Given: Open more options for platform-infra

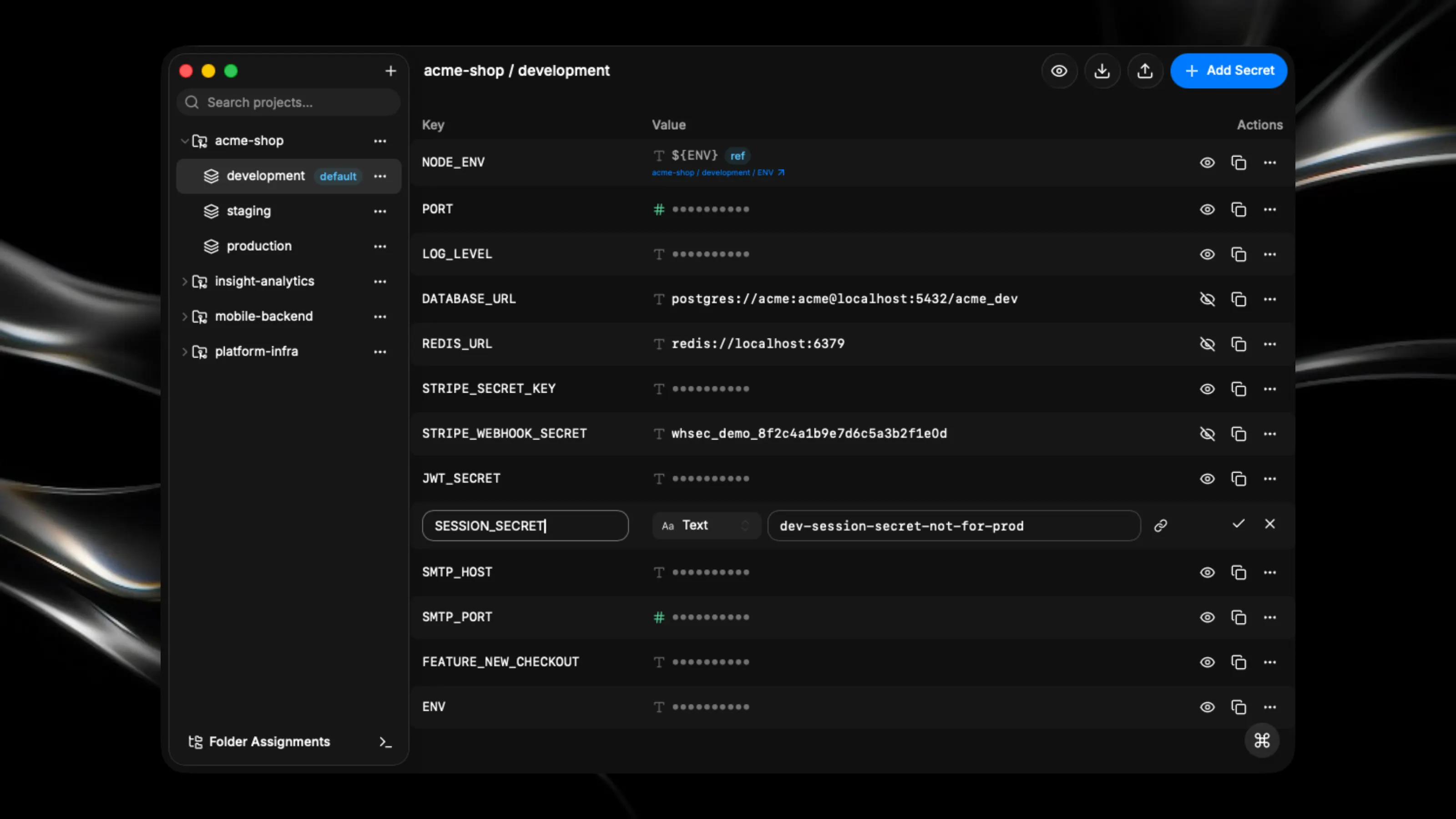Looking at the screenshot, I should [x=380, y=352].
